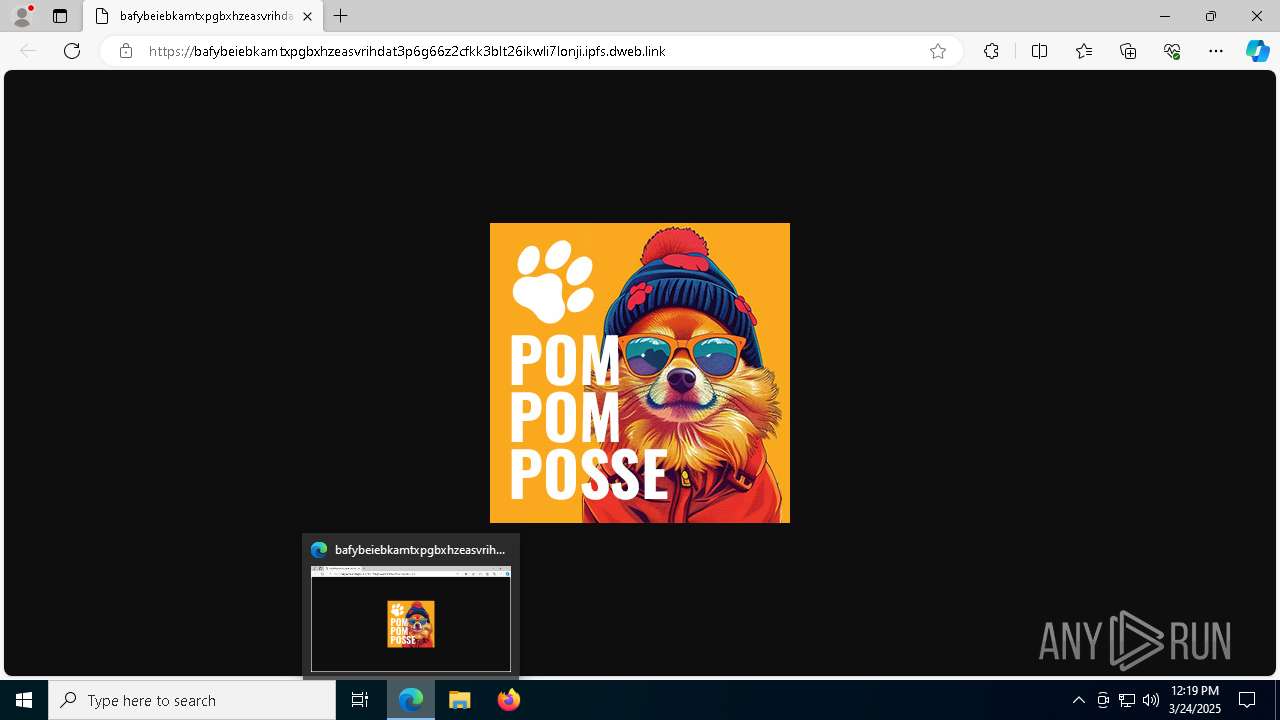1280x720 pixels.
Task: Restore down the Edge window
Action: coord(1211,16)
